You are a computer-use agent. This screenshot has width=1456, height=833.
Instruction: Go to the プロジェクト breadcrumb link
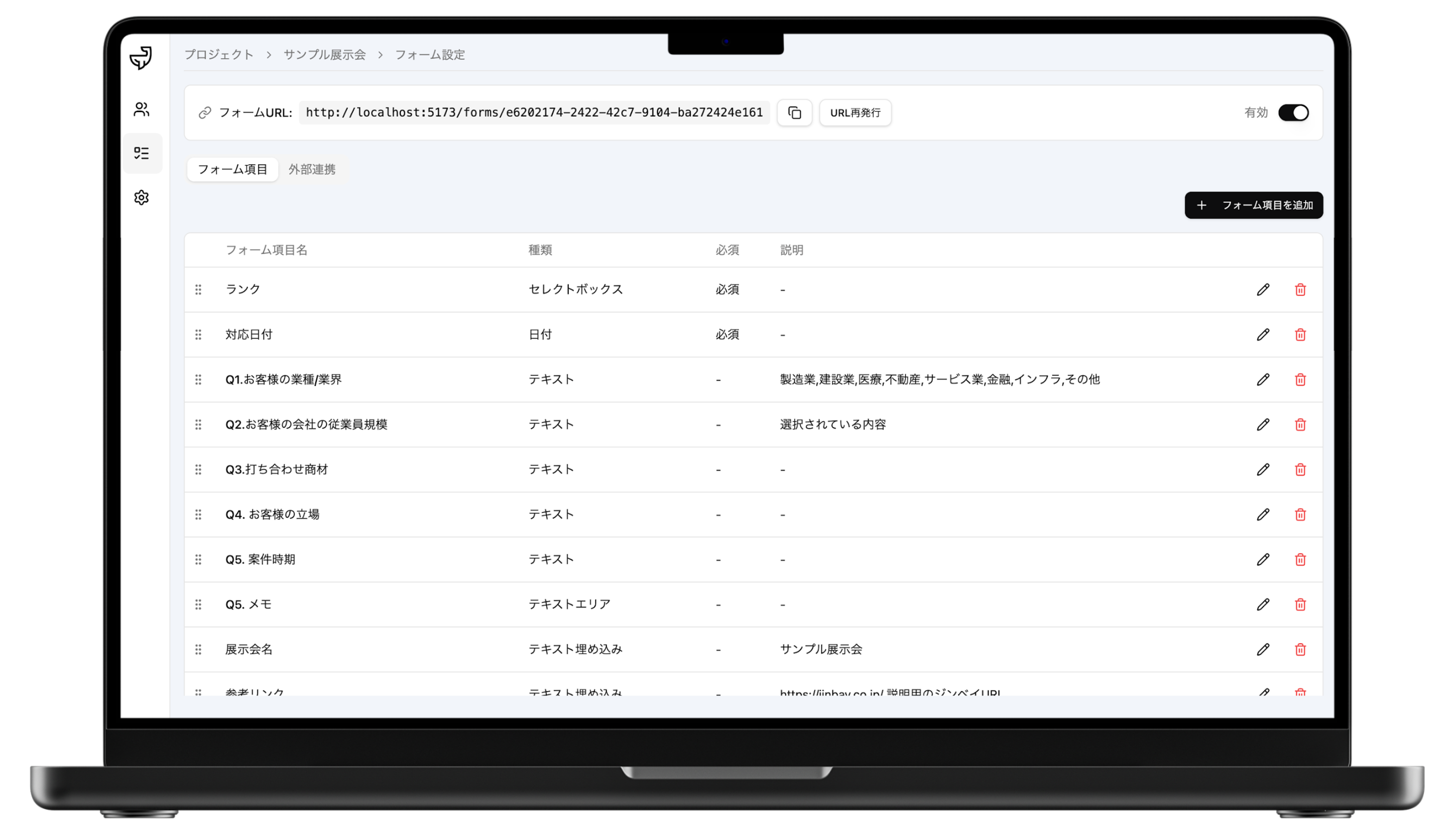(219, 54)
